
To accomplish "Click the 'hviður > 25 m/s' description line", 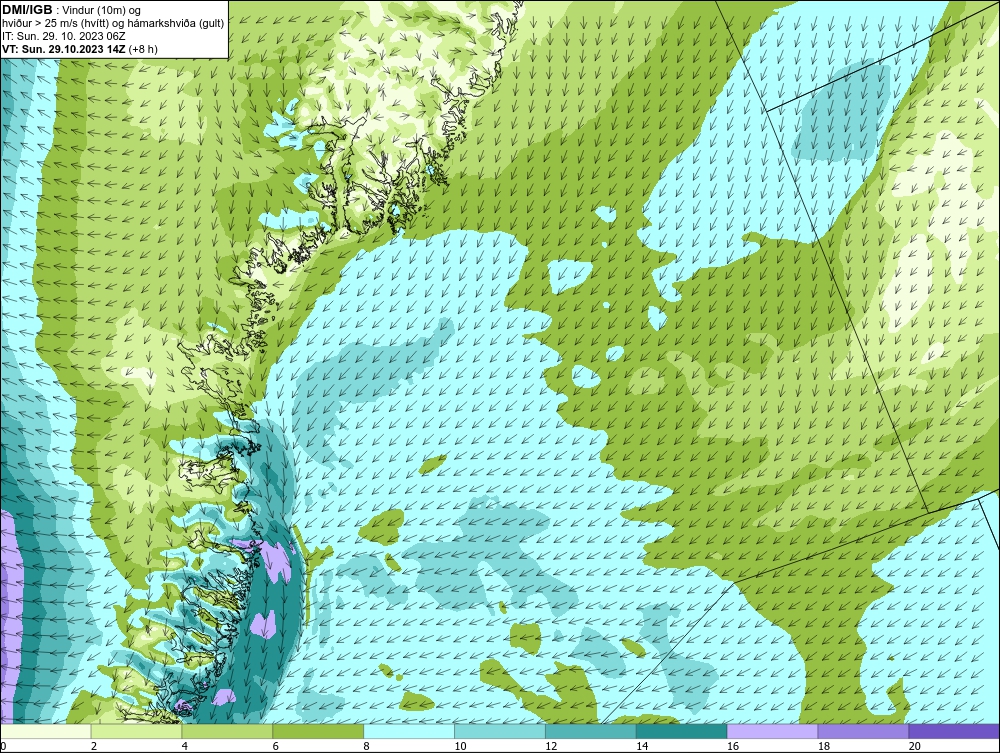I will tap(113, 23).
